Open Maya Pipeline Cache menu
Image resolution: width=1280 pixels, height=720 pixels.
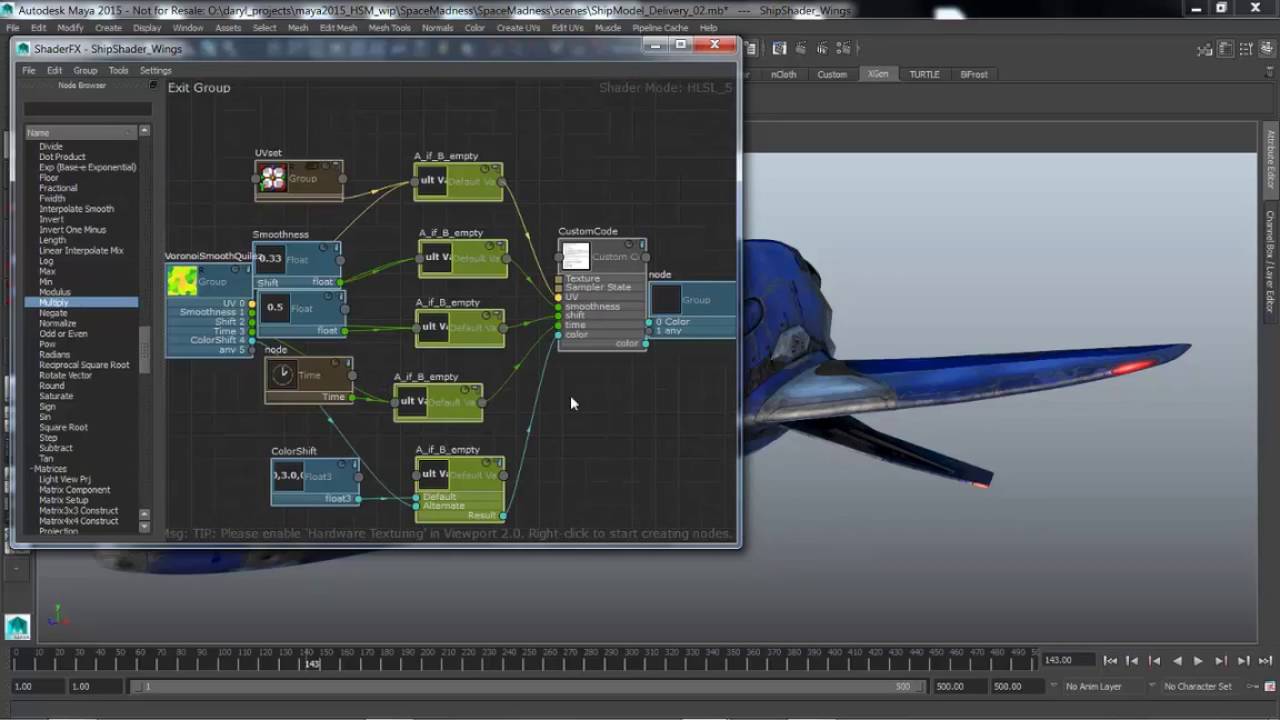[x=660, y=28]
